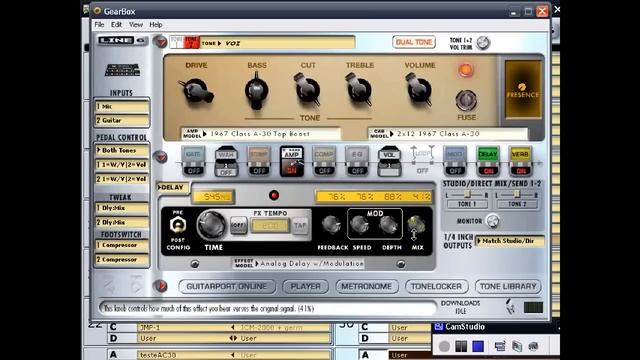Viewport: 640px width, 360px height.
Task: Click the red arrow beside the effects chain
Action: click(x=160, y=157)
